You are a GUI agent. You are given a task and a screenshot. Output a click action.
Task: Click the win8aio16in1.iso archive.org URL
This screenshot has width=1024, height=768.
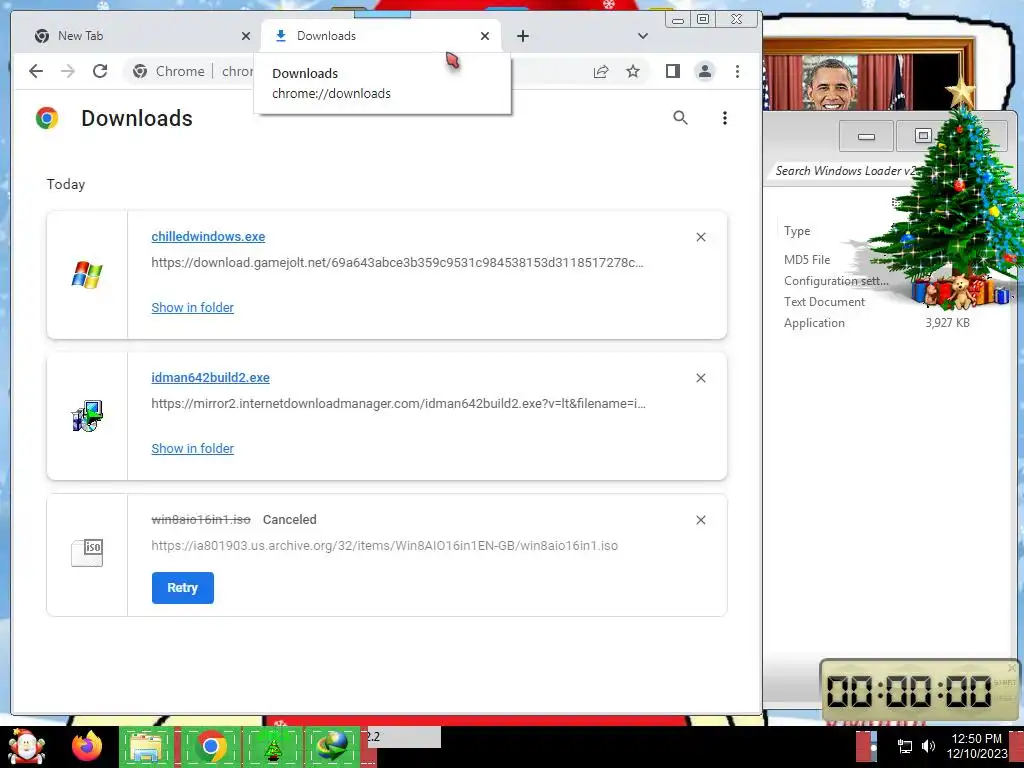tap(385, 545)
